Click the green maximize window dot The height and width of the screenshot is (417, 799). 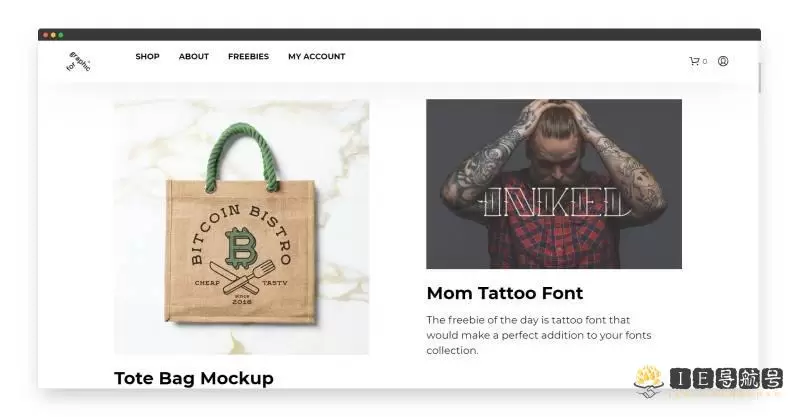61,35
